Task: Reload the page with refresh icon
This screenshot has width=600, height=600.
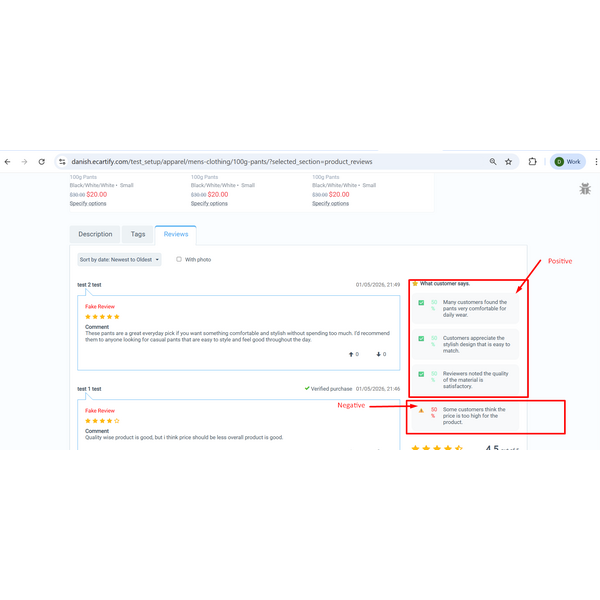Action: coord(41,161)
